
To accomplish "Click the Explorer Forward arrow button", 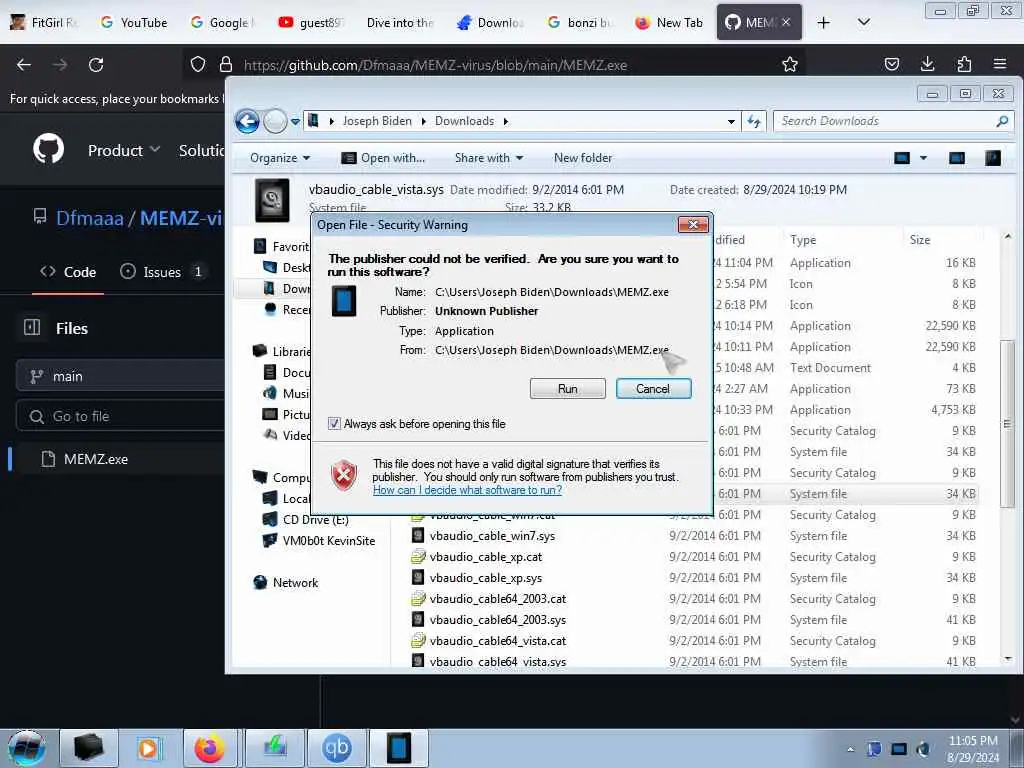I will coord(275,121).
